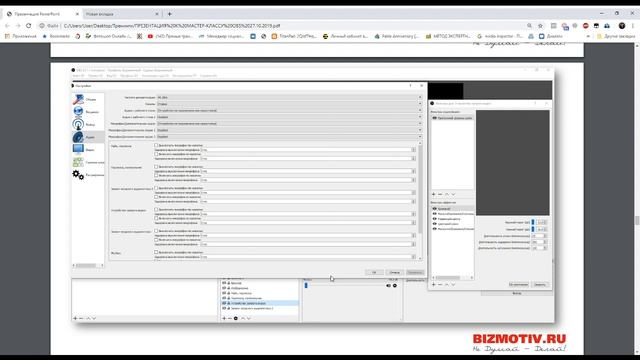This screenshot has width=640, height=360.
Task: Click mixer channel settings gear icon
Action: coord(395,286)
